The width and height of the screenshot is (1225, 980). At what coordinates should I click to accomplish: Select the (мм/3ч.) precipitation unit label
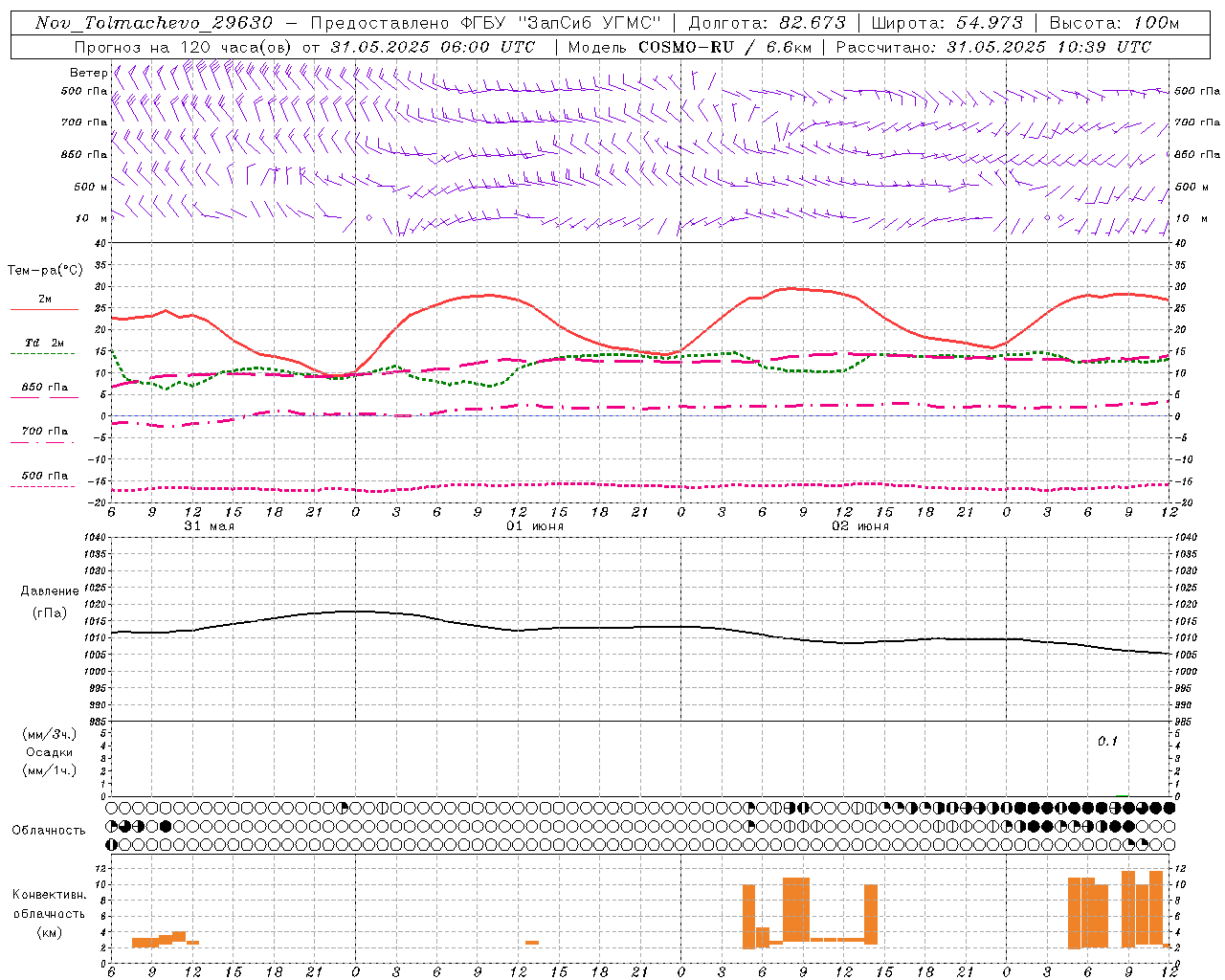49,734
